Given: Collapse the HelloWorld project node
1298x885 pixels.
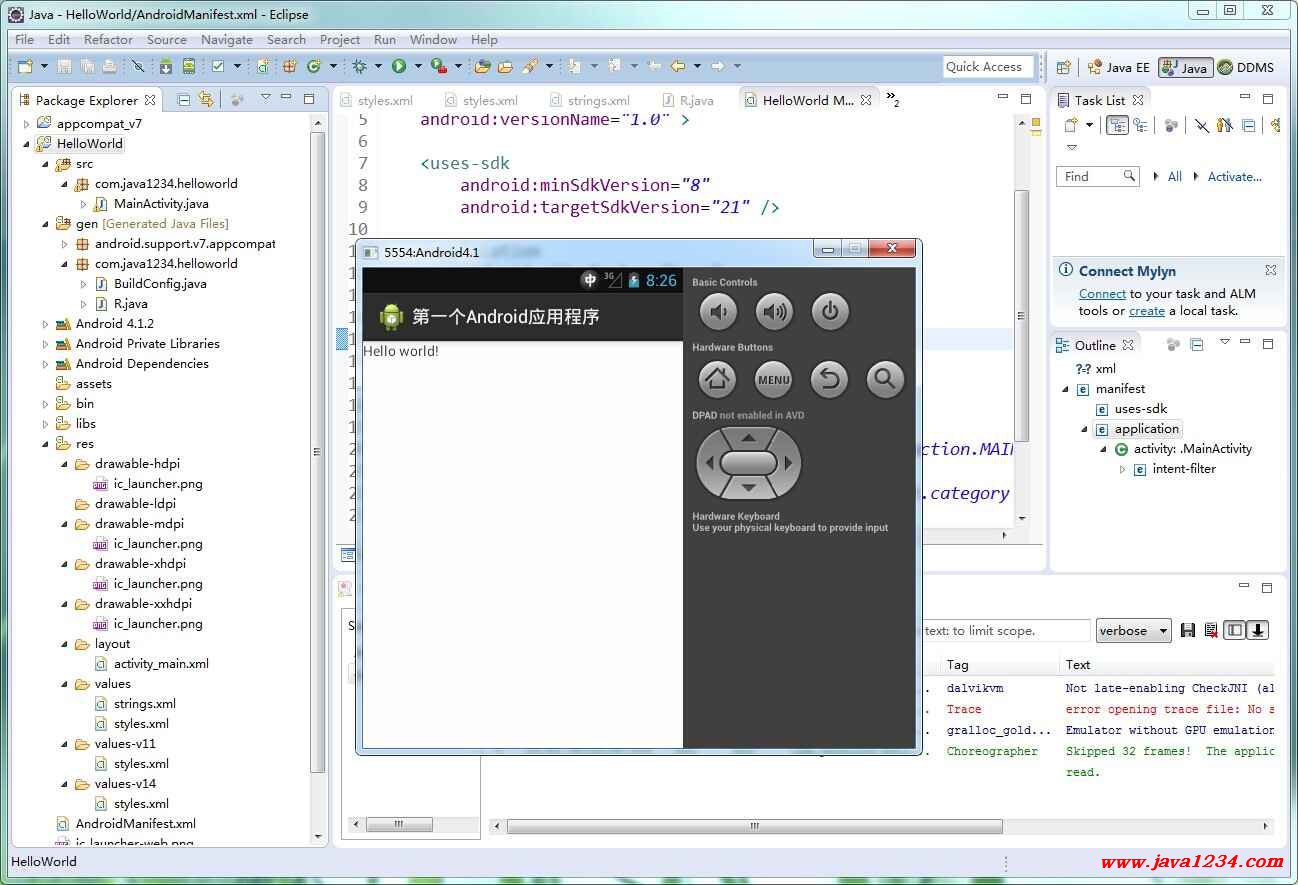Looking at the screenshot, I should (x=27, y=144).
